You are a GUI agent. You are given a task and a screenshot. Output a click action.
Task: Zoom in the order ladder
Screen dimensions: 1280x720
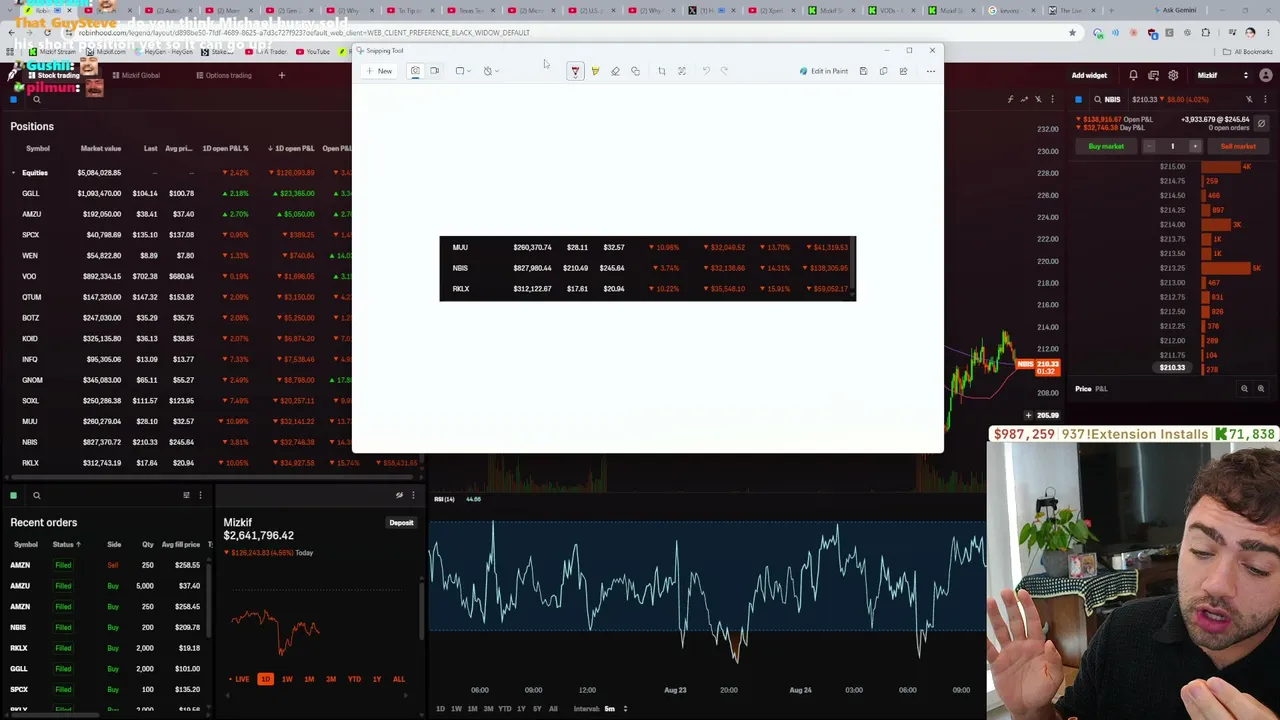point(1260,389)
